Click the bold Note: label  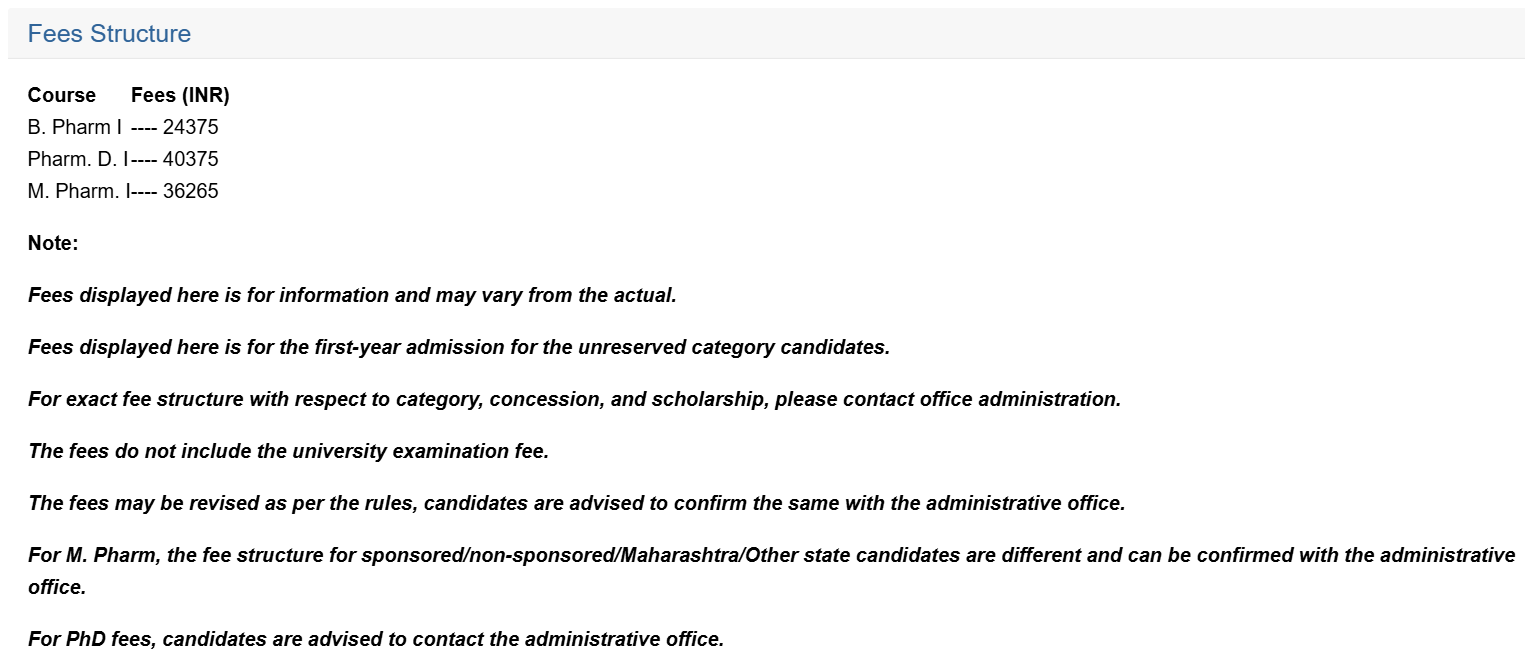coord(53,243)
